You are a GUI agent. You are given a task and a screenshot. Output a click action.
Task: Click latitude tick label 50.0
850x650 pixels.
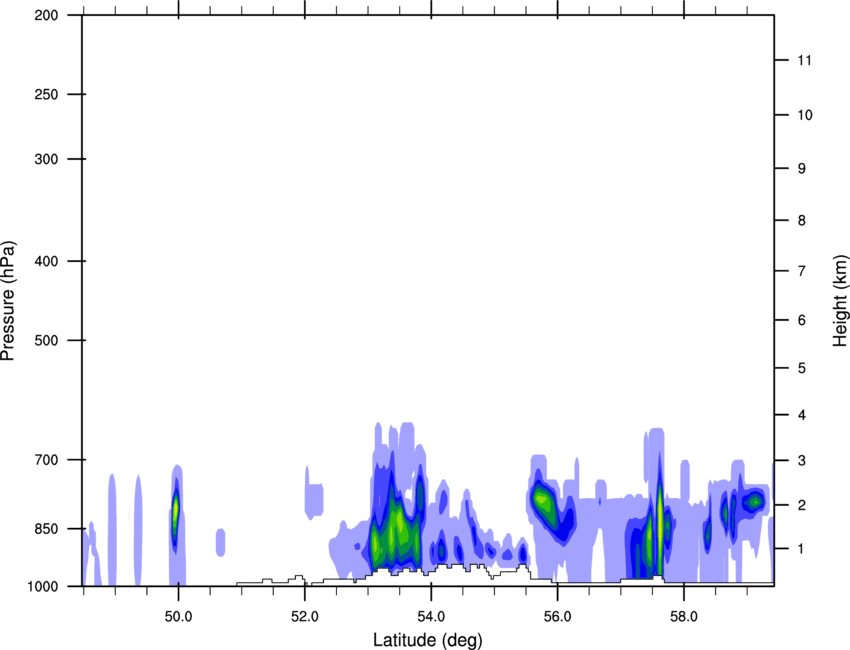(178, 617)
